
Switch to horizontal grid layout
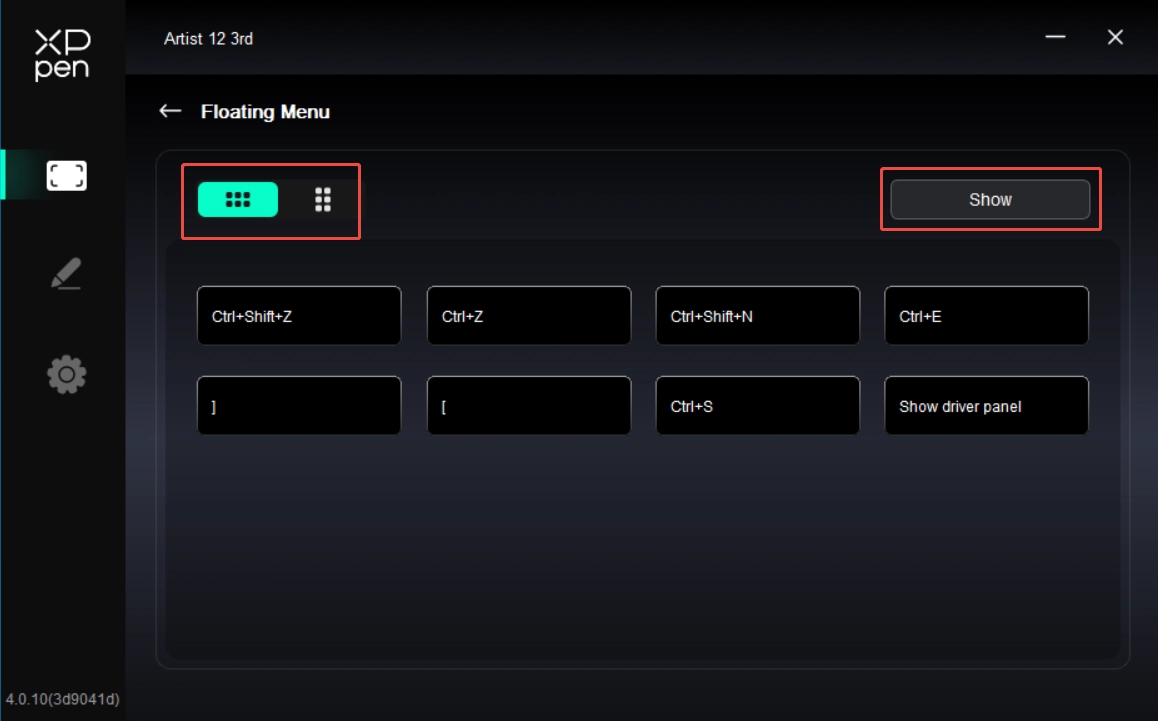point(238,199)
